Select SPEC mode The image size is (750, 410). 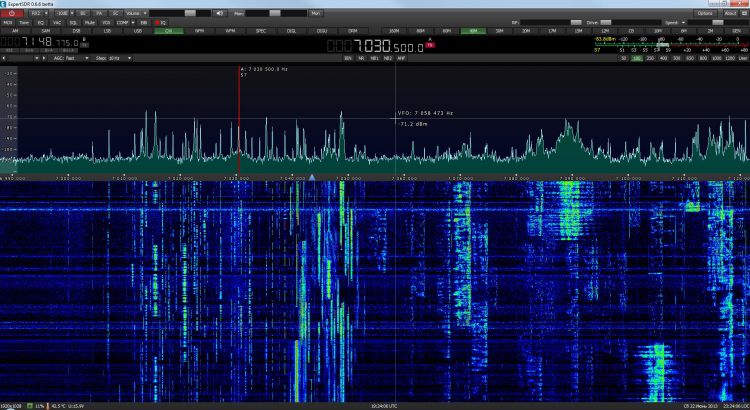click(261, 31)
